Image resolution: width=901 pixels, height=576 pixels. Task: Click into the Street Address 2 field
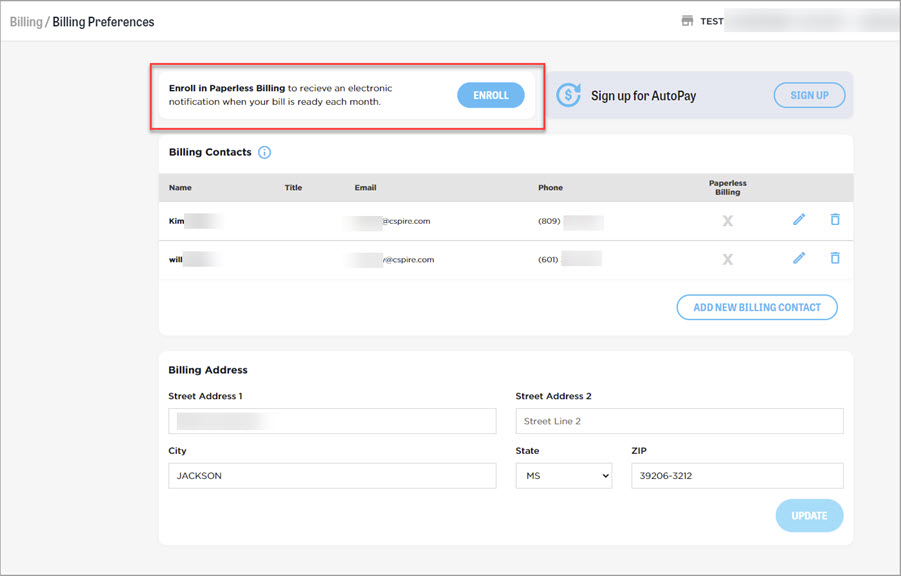[x=679, y=421]
